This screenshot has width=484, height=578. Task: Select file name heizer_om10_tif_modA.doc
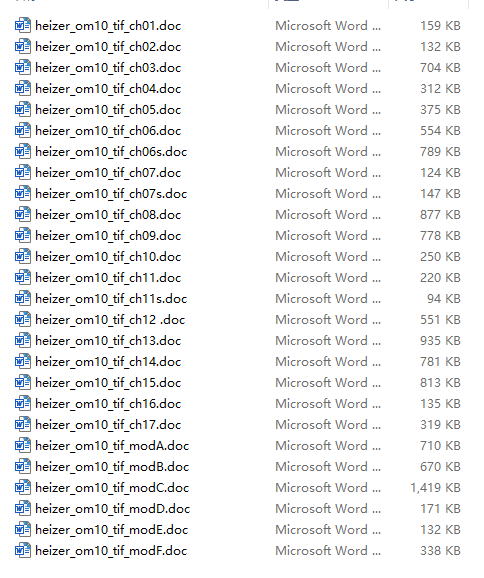click(x=112, y=446)
